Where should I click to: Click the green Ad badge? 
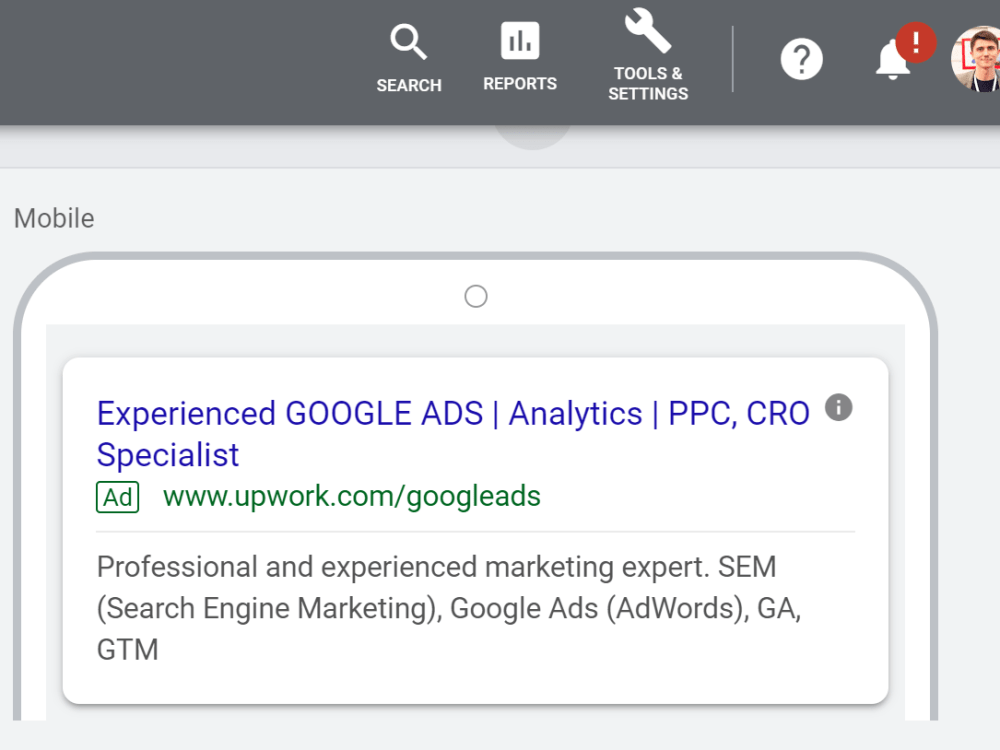coord(117,497)
